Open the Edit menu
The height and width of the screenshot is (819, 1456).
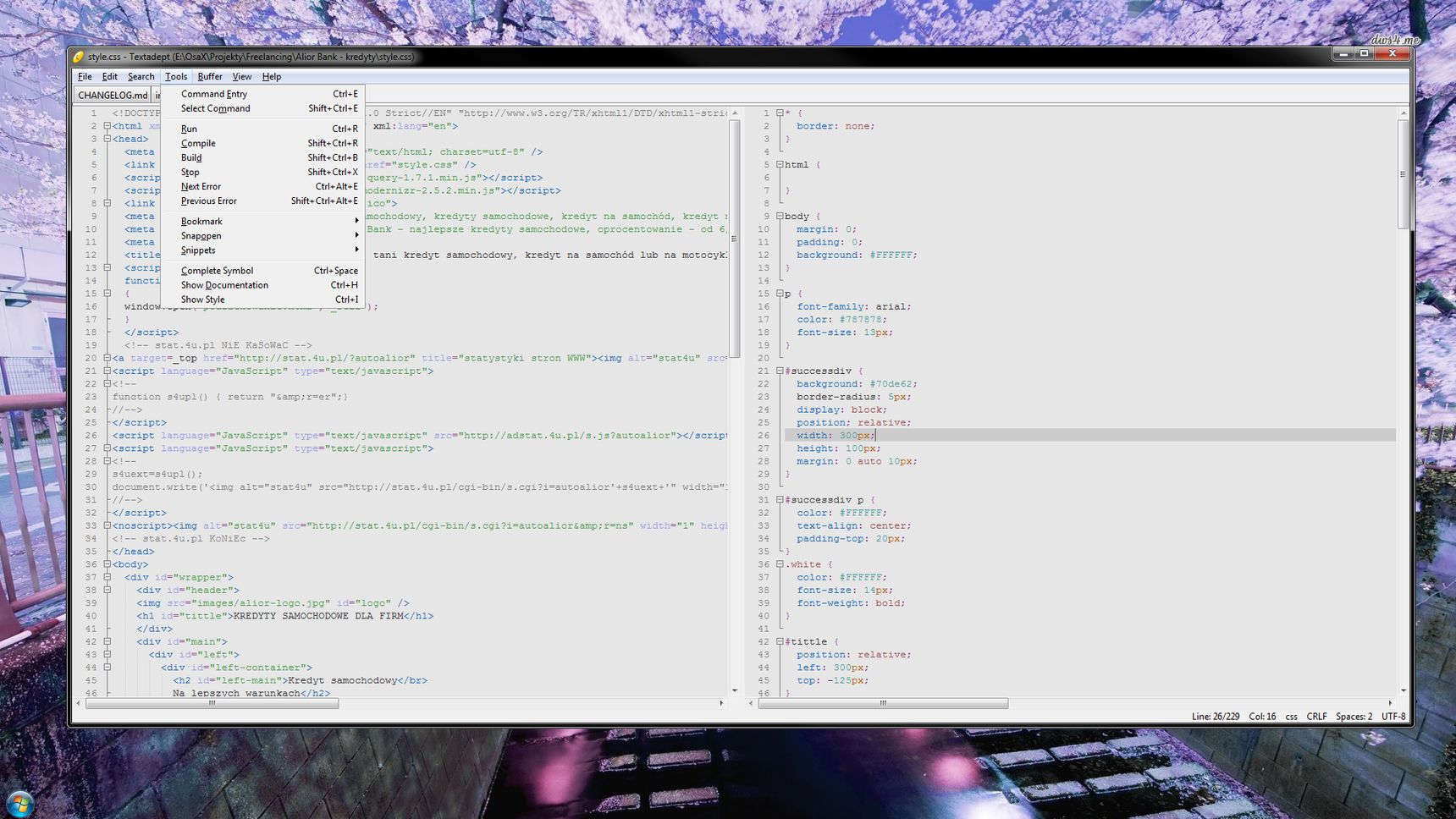[x=110, y=76]
